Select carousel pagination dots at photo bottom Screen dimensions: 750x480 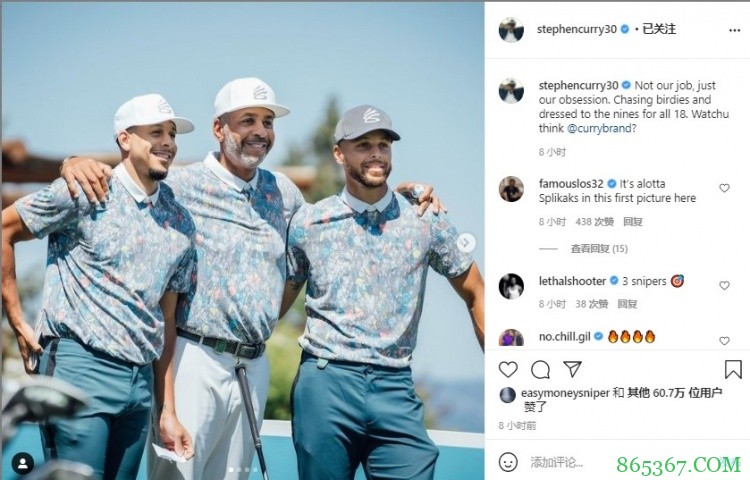coord(243,470)
